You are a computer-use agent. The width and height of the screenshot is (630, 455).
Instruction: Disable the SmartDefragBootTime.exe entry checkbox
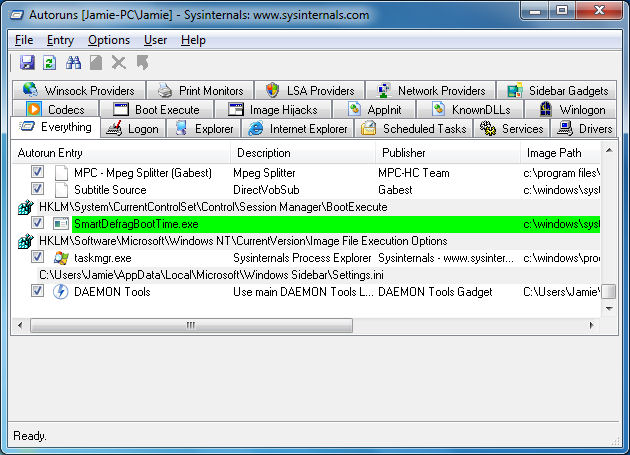[x=37, y=222]
